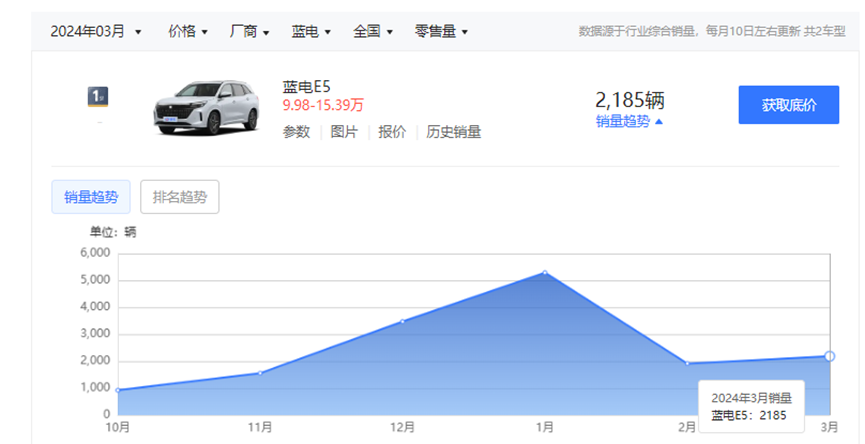The width and height of the screenshot is (865, 444).
Task: Expand the 价格 filter dropdown
Action: tap(188, 31)
